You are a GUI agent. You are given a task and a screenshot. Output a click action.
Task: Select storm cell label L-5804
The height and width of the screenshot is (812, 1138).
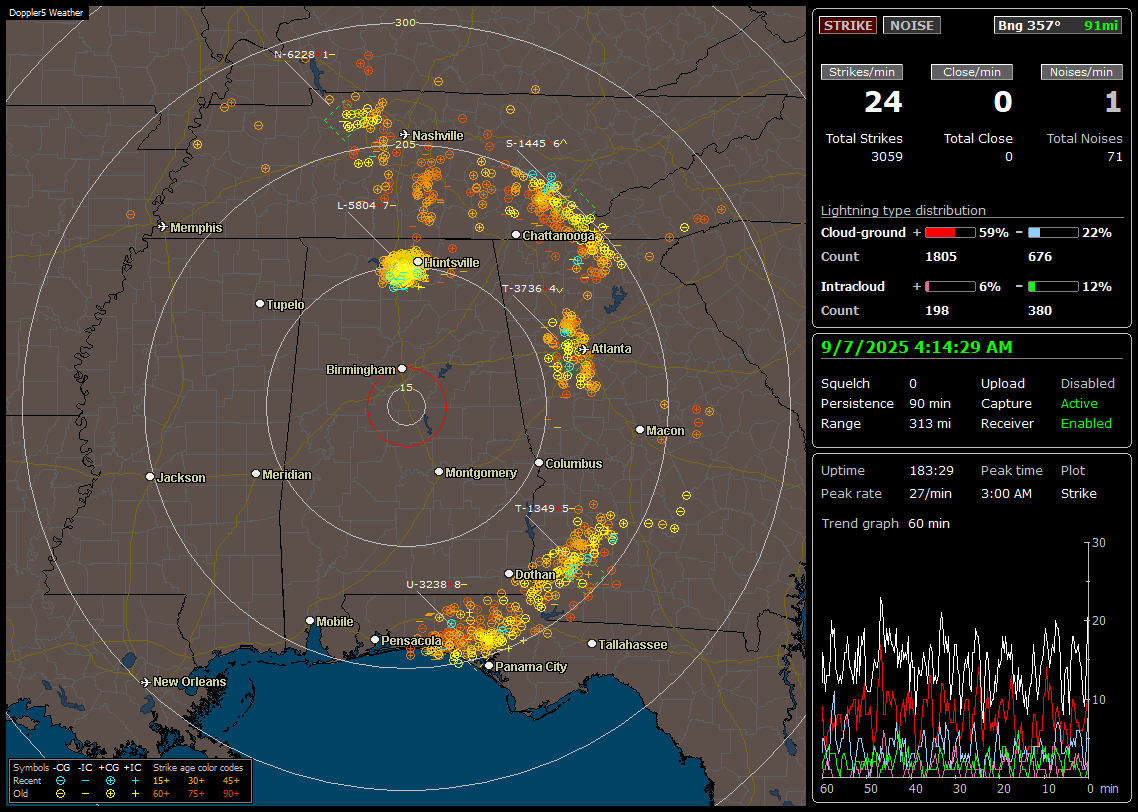point(367,205)
